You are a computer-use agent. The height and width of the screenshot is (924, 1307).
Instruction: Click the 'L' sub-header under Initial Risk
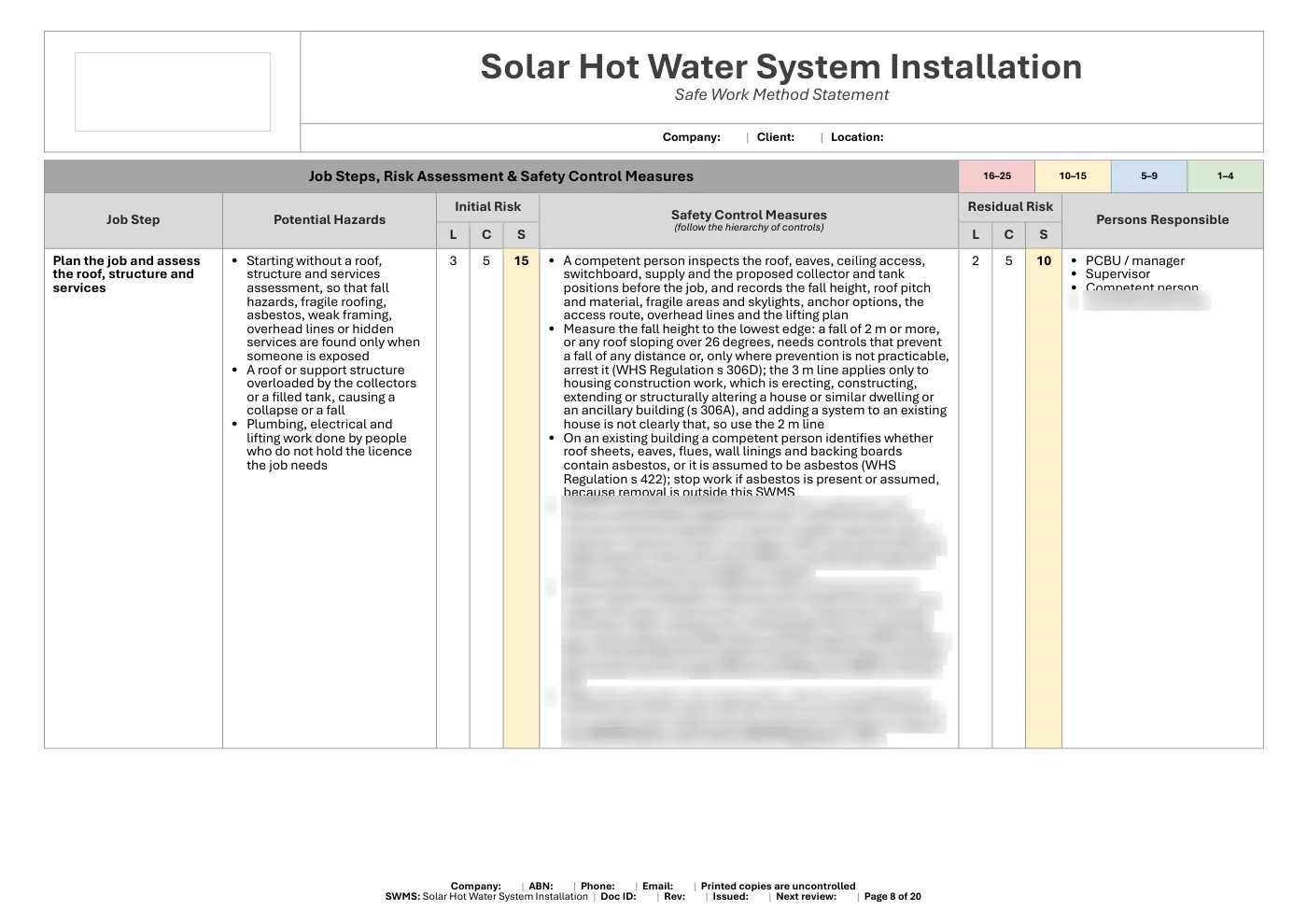tap(454, 235)
